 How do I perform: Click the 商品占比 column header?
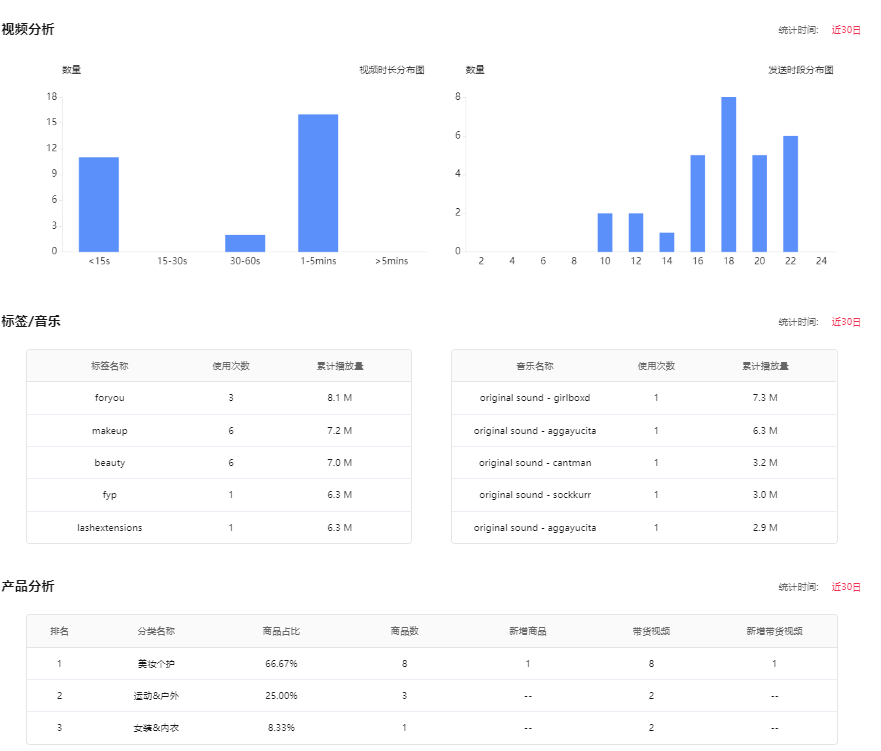click(x=281, y=632)
